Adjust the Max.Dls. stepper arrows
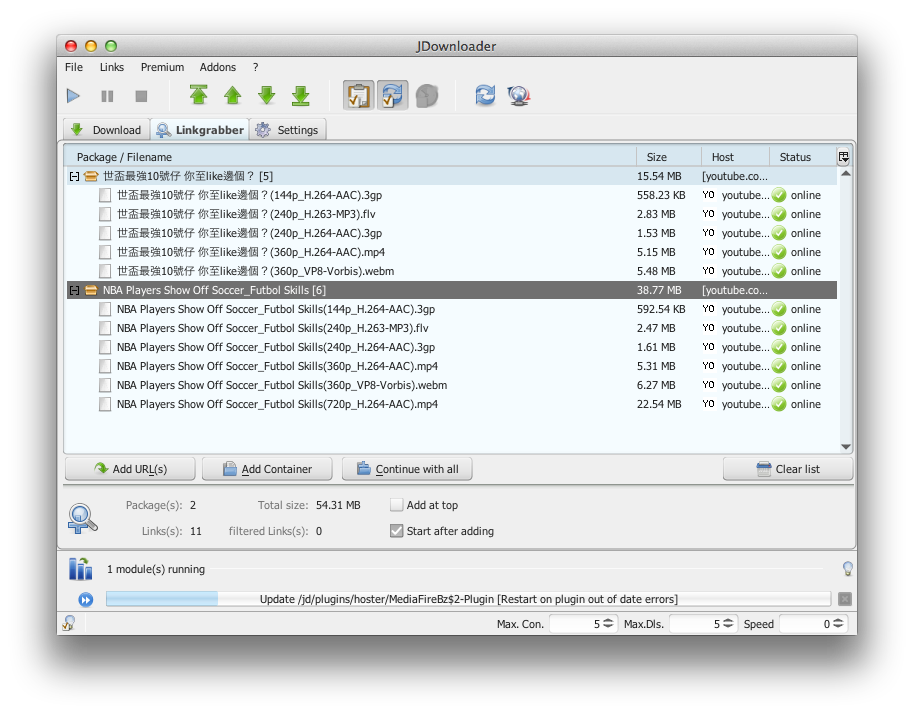 (x=728, y=623)
